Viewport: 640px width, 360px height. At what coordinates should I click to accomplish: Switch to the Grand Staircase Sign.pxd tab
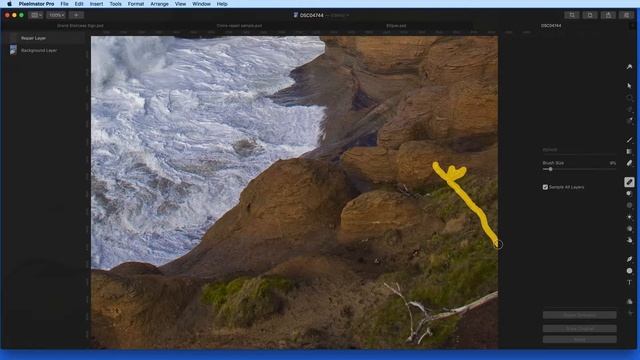pyautogui.click(x=80, y=26)
